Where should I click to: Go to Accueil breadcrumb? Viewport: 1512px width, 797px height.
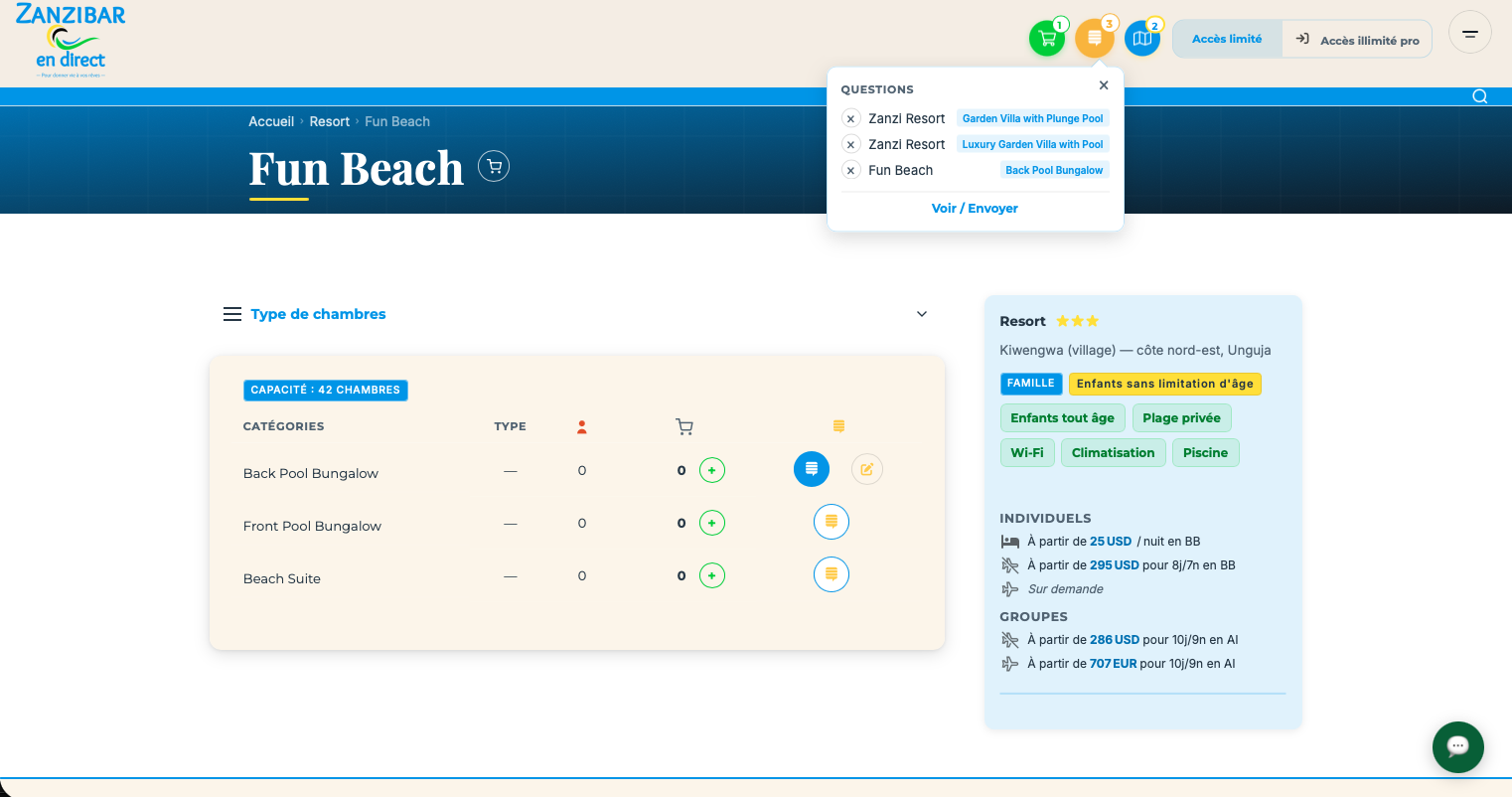point(271,121)
